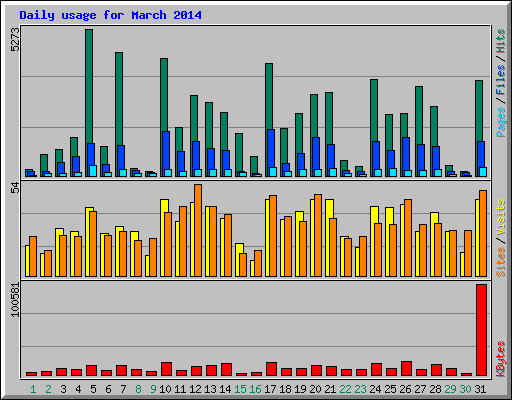Click day label '1' on the x-axis
This screenshot has width=512, height=400.
point(33,389)
